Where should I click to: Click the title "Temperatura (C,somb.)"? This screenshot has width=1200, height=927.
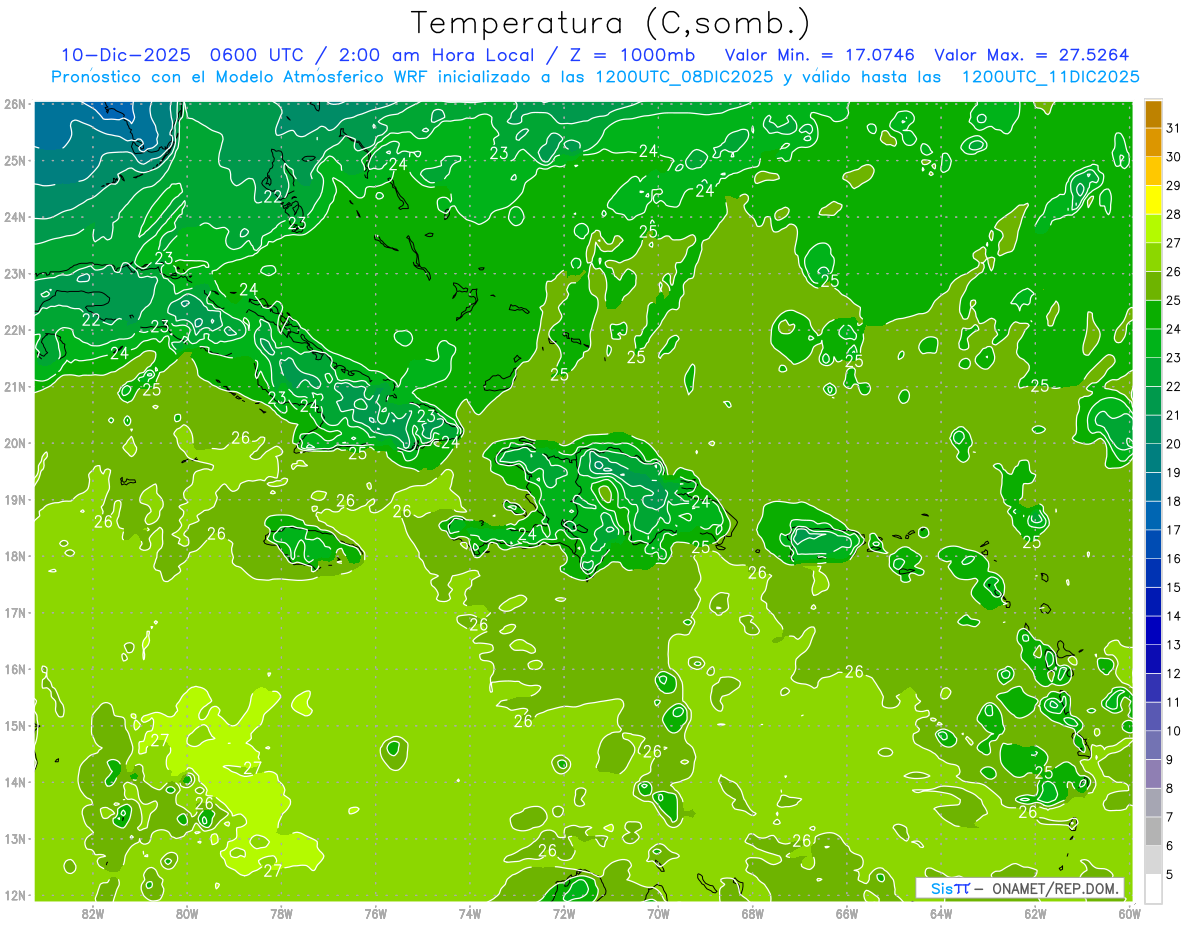[x=611, y=24]
